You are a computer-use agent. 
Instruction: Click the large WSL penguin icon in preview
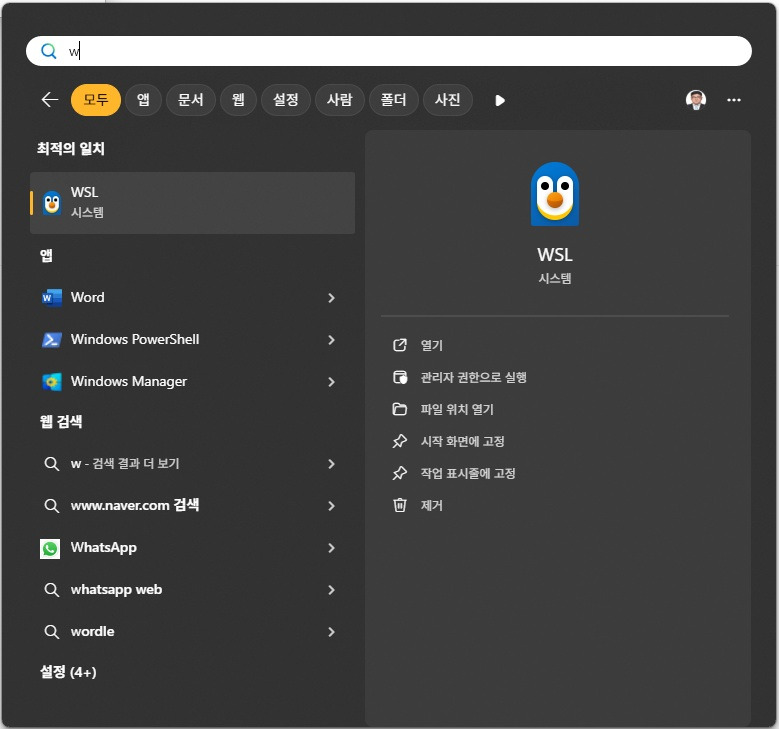(555, 194)
